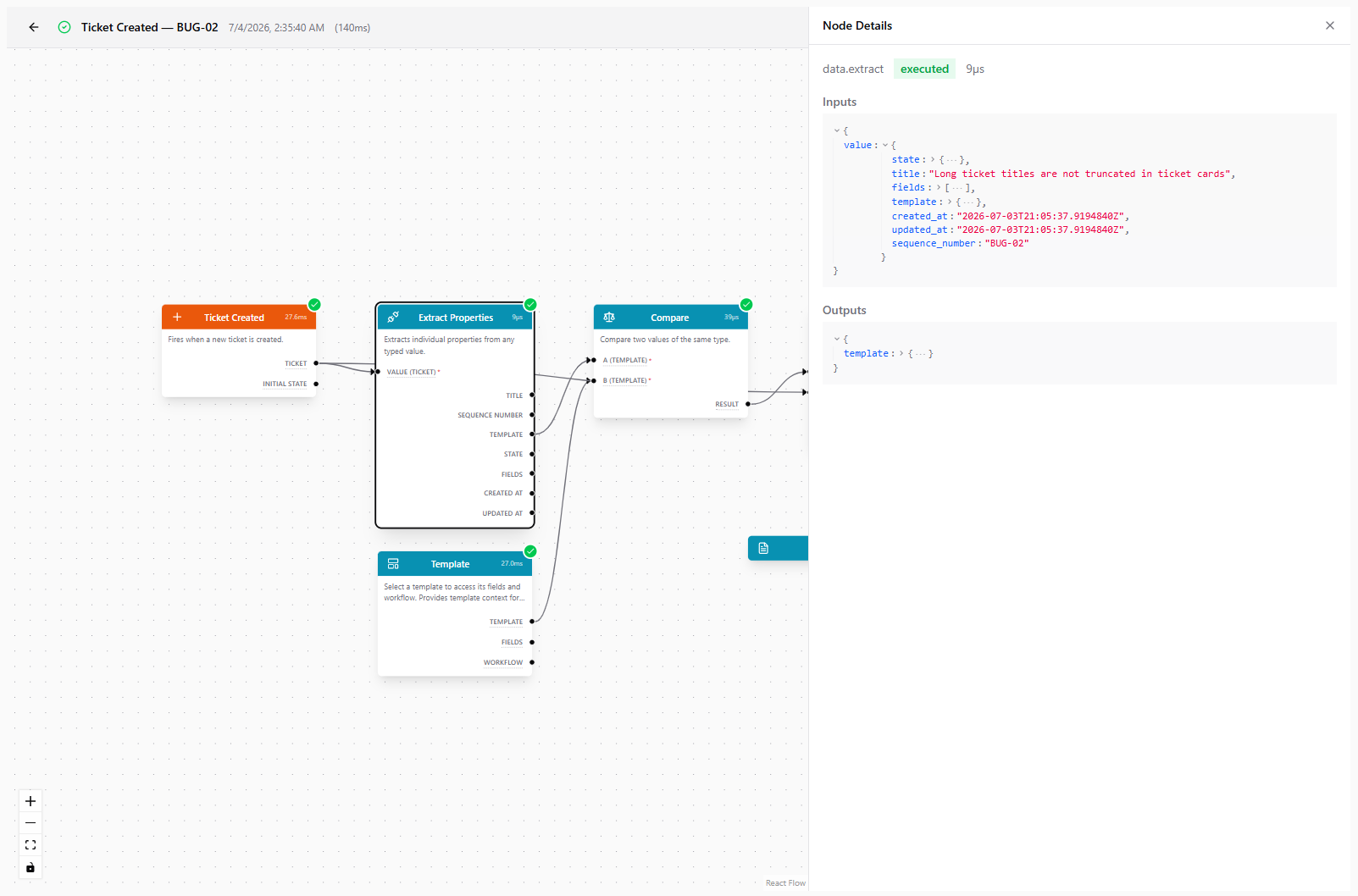Viewport: 1358px width, 896px height.
Task: Zoom out the canvas with minus button
Action: click(30, 823)
